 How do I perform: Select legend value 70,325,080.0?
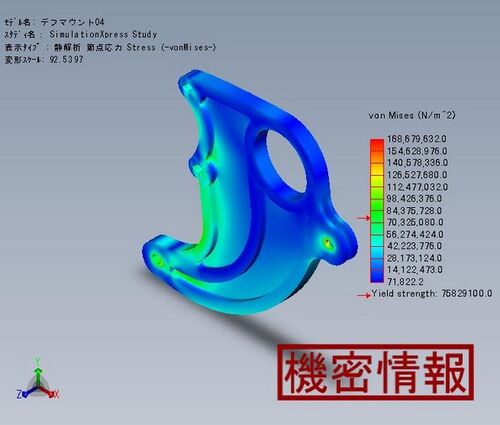[x=415, y=222]
